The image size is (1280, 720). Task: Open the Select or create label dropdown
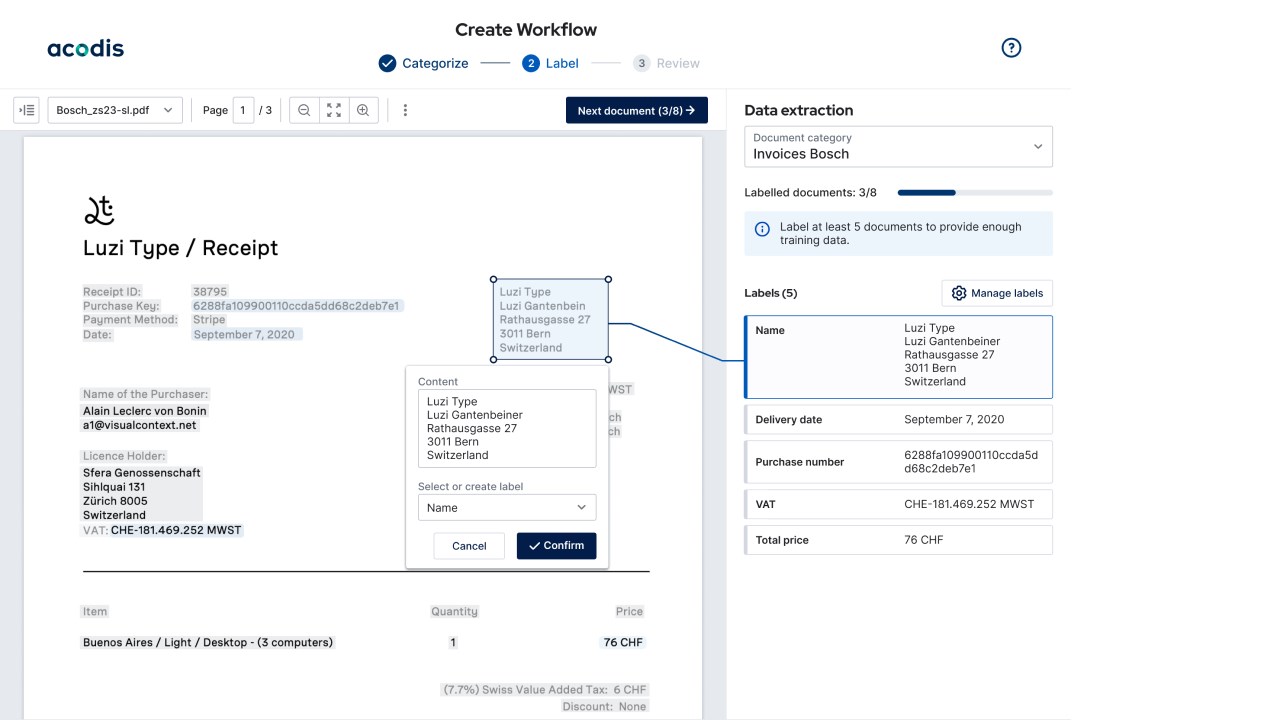click(x=507, y=507)
